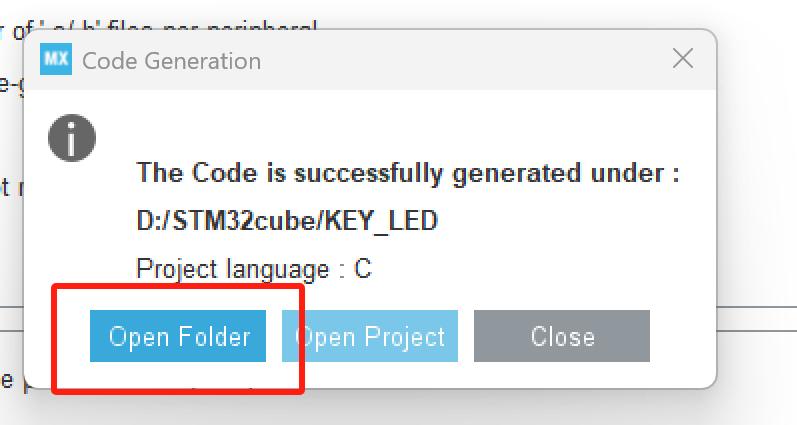Click the Open Project button

click(370, 336)
